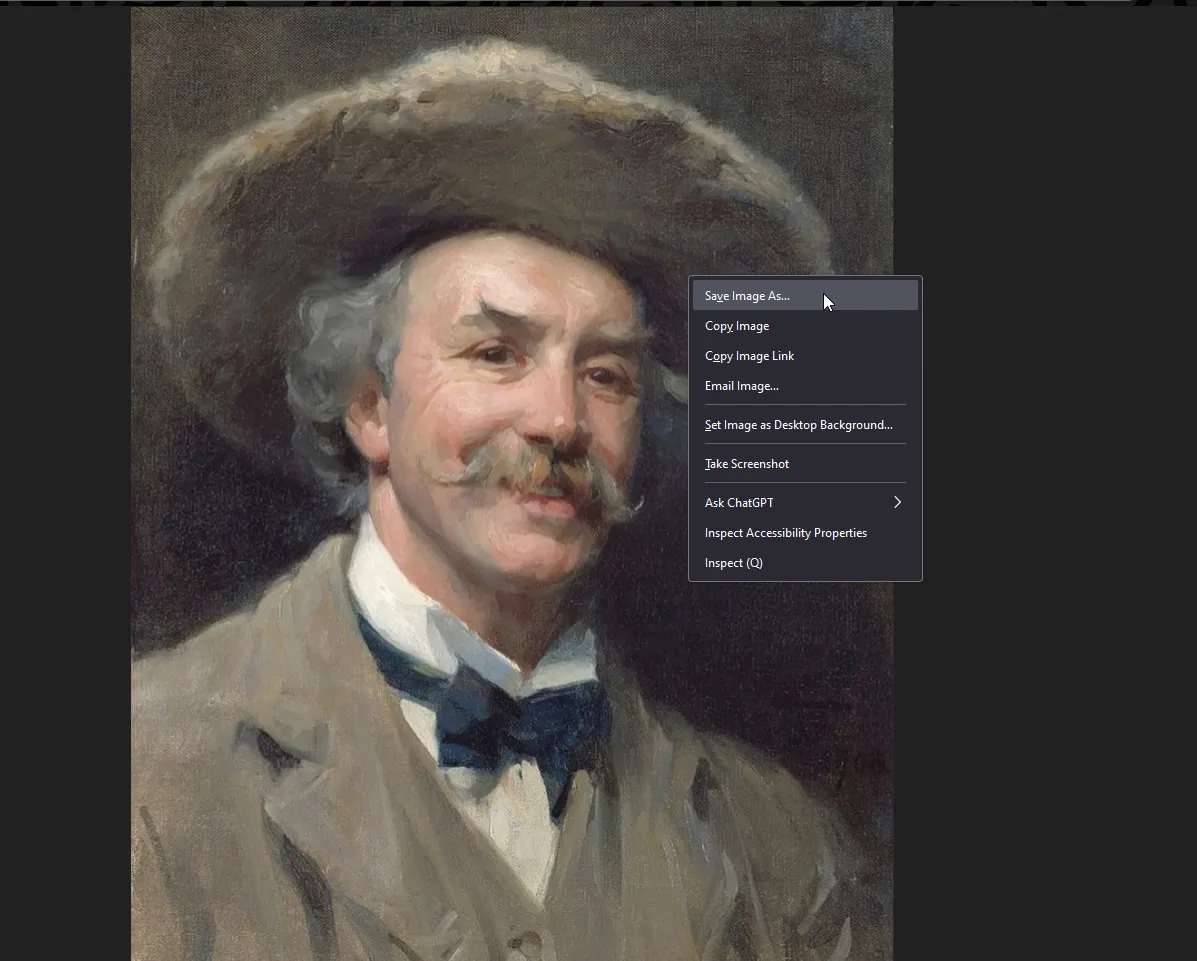Set Image as Desktop Background
1197x961 pixels.
[x=798, y=425]
